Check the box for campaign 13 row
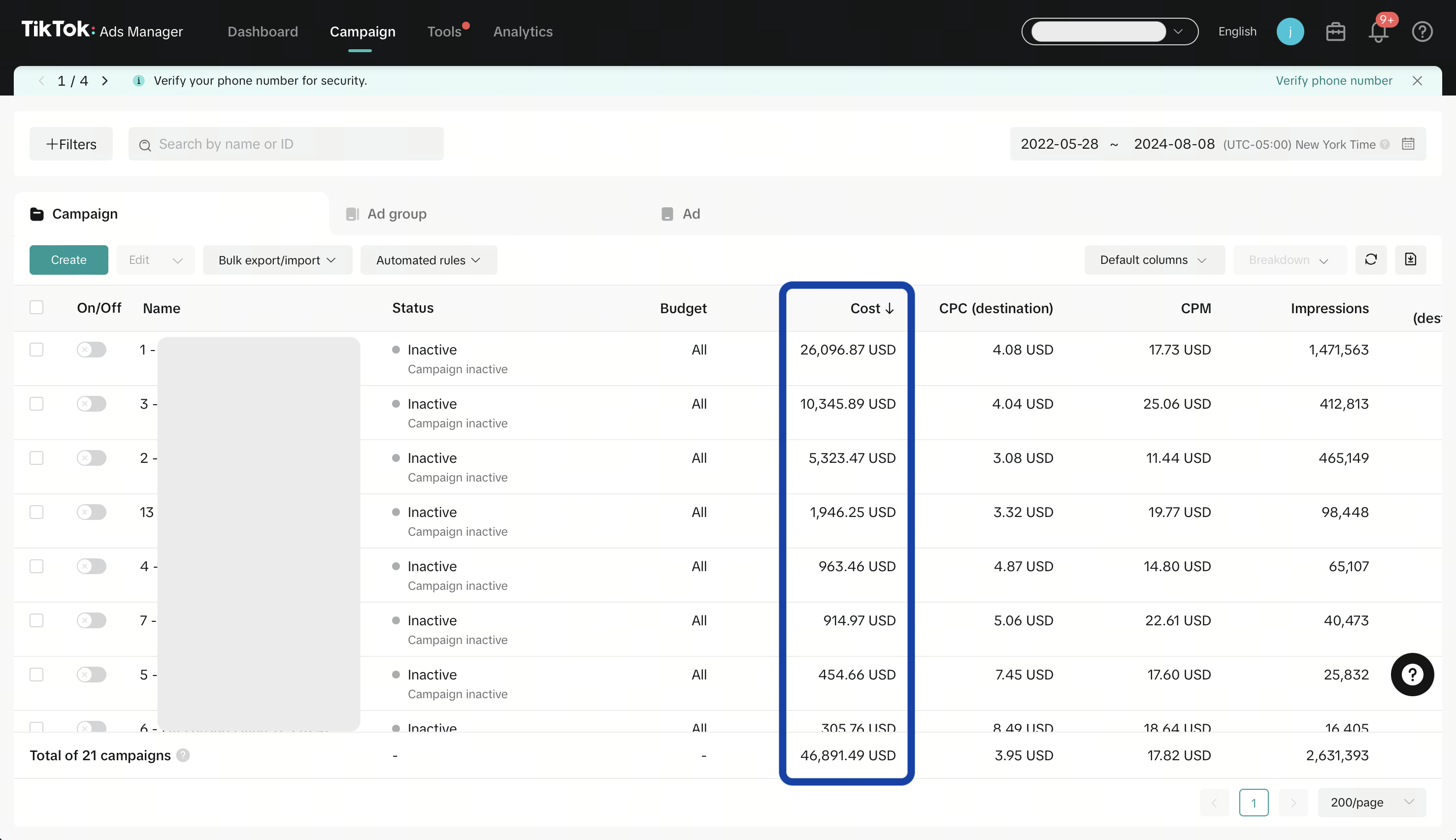 tap(36, 512)
